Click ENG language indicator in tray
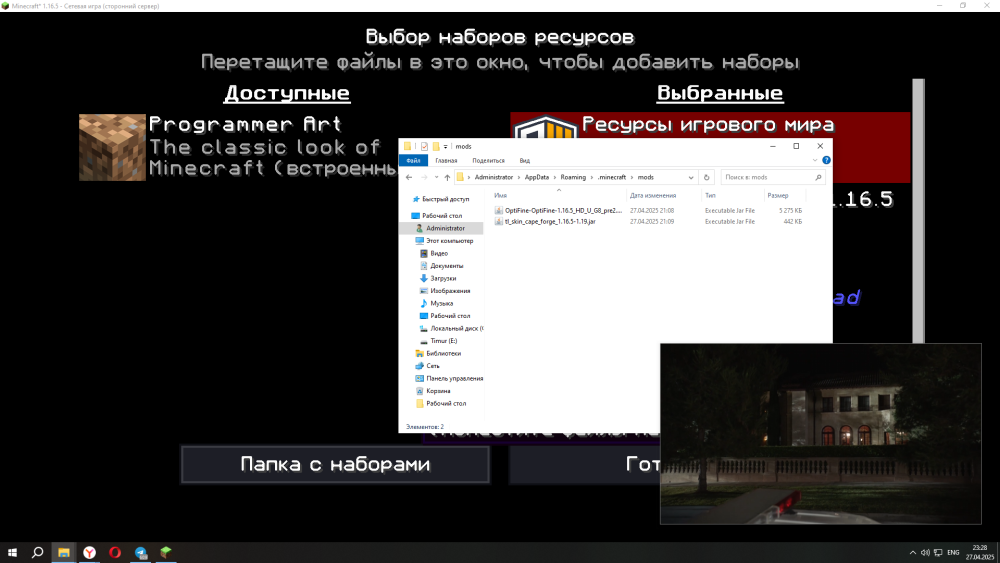The width and height of the screenshot is (1000, 563). [x=953, y=552]
